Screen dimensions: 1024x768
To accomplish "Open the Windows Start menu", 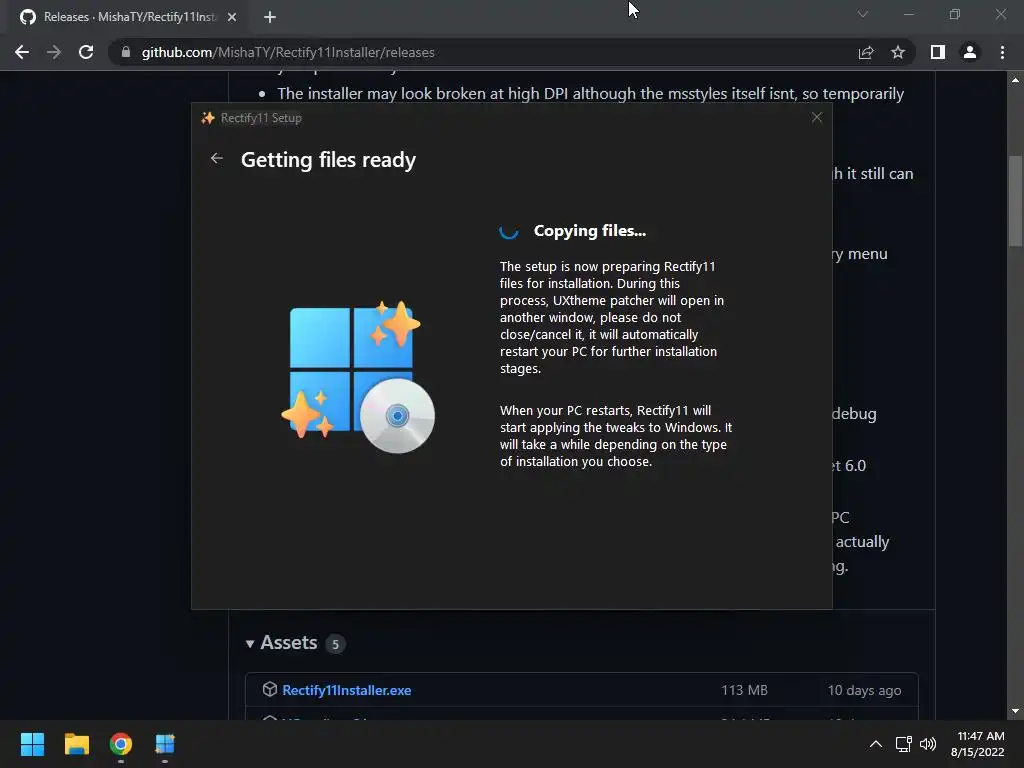I will (x=33, y=744).
